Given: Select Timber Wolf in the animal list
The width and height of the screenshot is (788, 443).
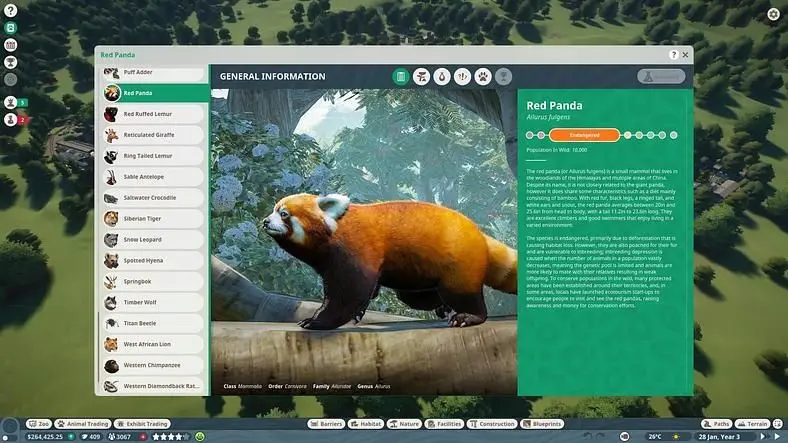Looking at the screenshot, I should (153, 302).
